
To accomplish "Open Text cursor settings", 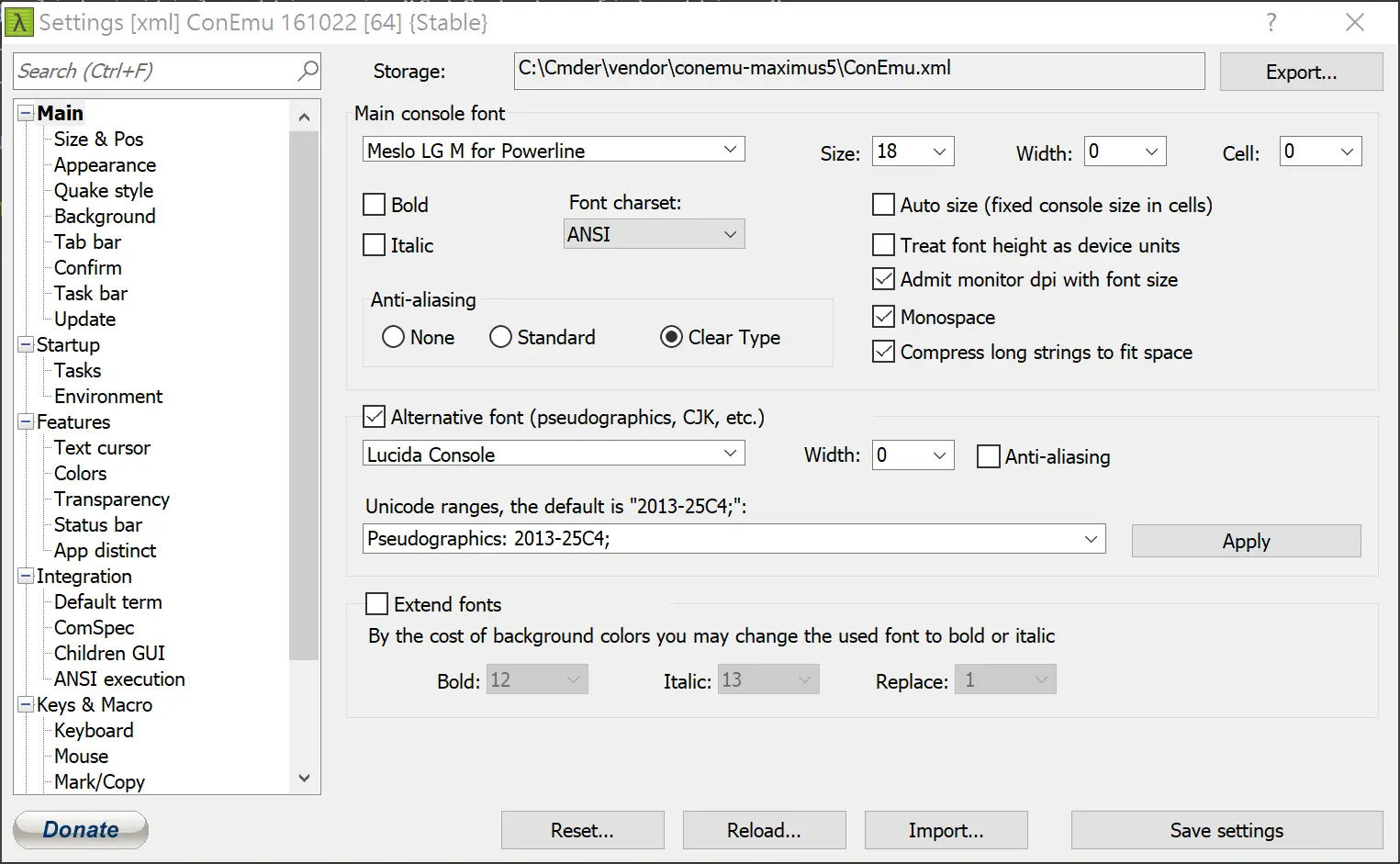I will tap(102, 448).
